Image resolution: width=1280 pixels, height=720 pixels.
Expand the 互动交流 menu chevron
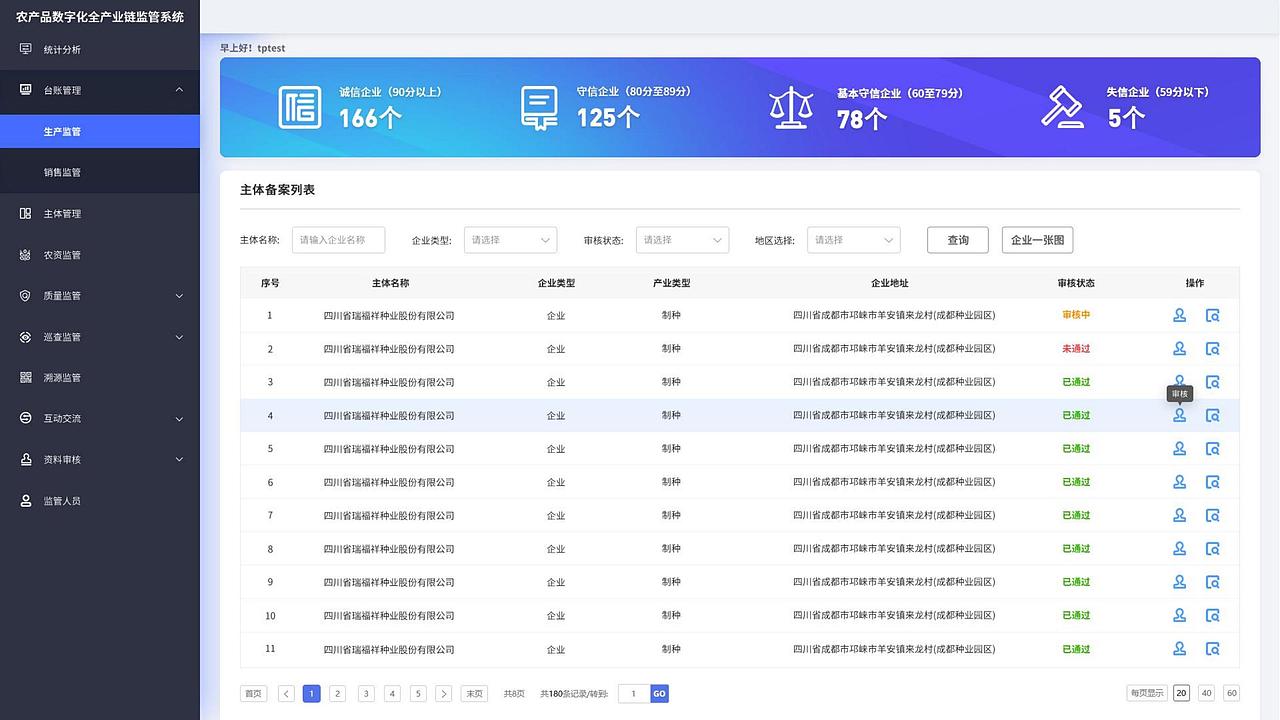pos(180,419)
